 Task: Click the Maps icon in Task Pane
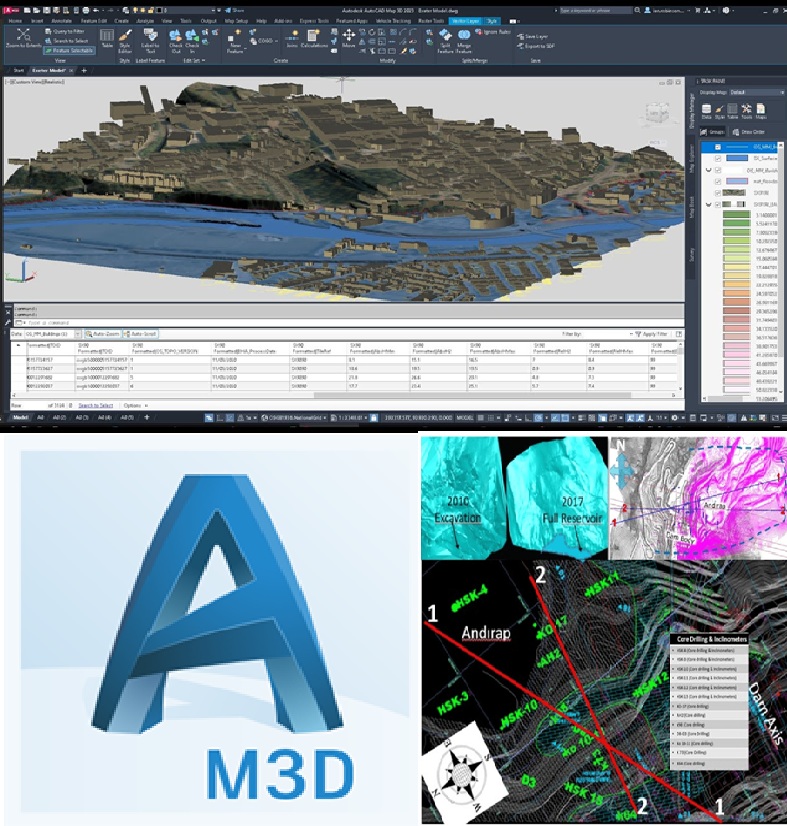pos(761,111)
